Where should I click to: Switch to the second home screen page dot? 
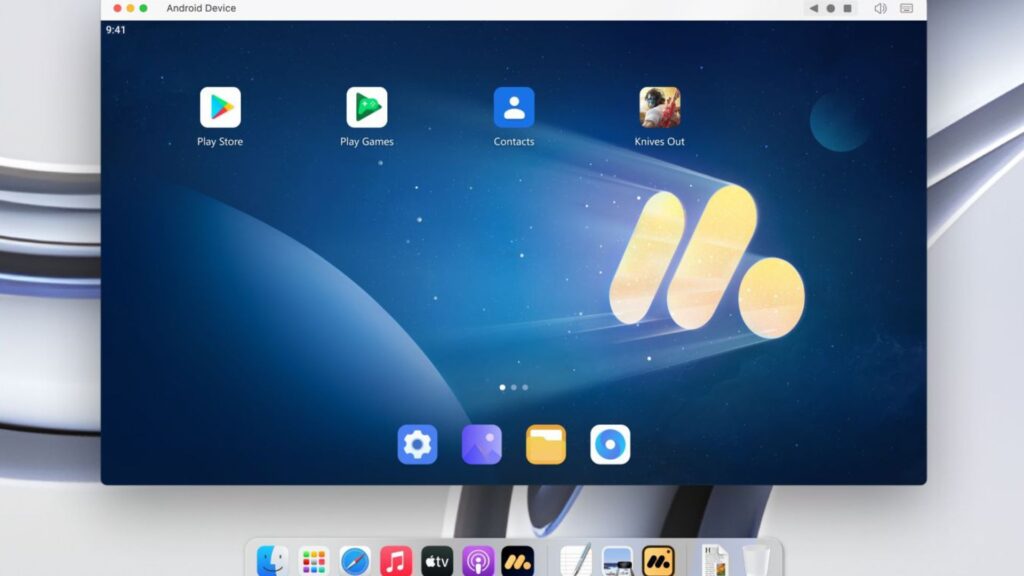[514, 387]
